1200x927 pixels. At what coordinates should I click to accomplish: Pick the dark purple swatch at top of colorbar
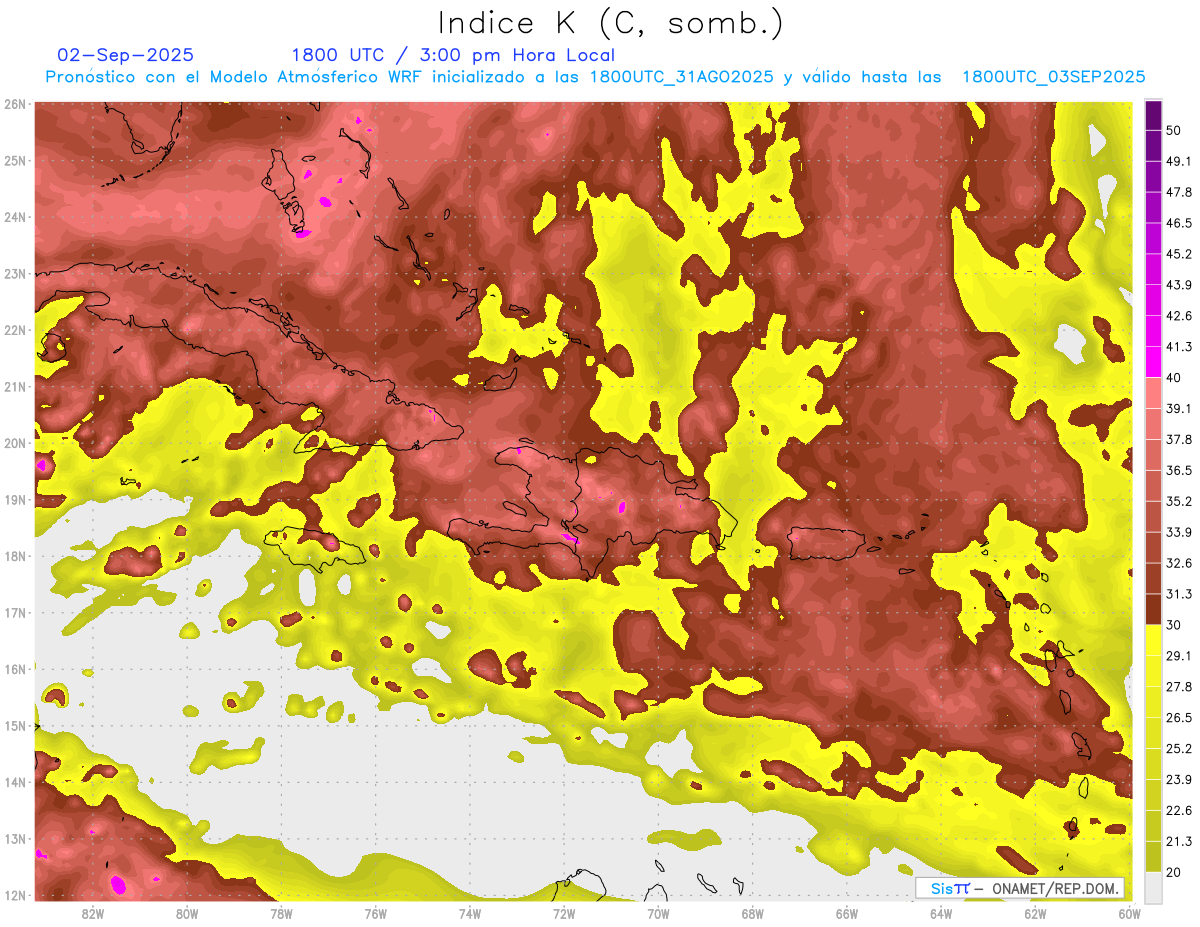click(x=1153, y=115)
